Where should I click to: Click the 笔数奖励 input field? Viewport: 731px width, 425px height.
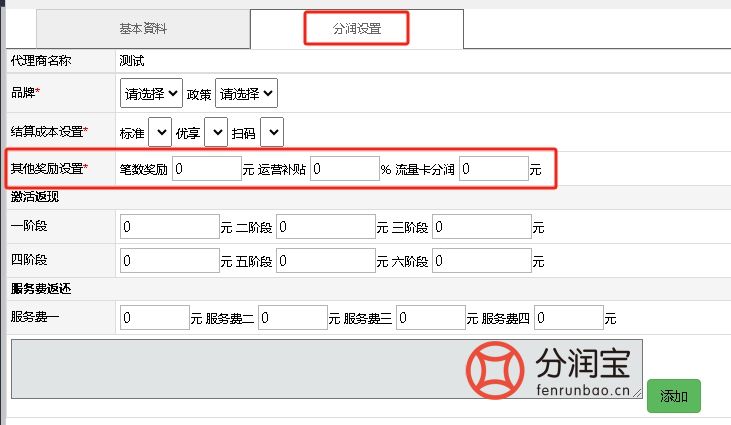[x=206, y=169]
